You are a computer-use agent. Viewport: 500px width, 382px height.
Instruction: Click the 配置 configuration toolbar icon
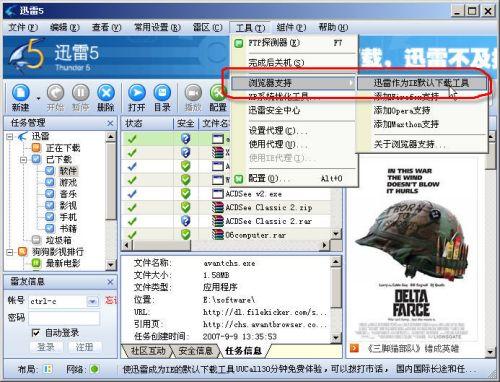coord(218,97)
